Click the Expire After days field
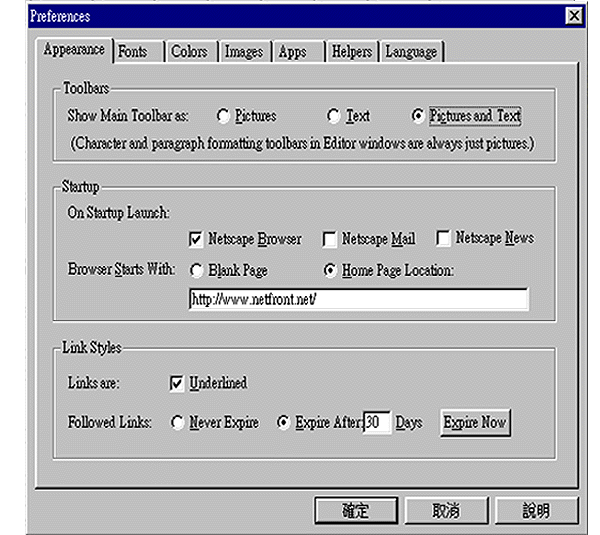Screen dimensions: 600x535 377,422
